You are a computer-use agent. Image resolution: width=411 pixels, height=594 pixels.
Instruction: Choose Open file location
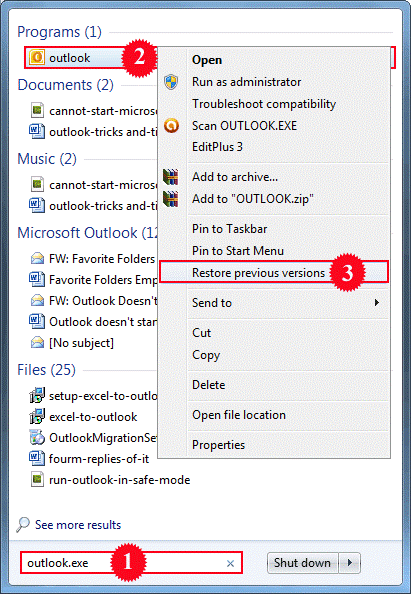coord(239,415)
